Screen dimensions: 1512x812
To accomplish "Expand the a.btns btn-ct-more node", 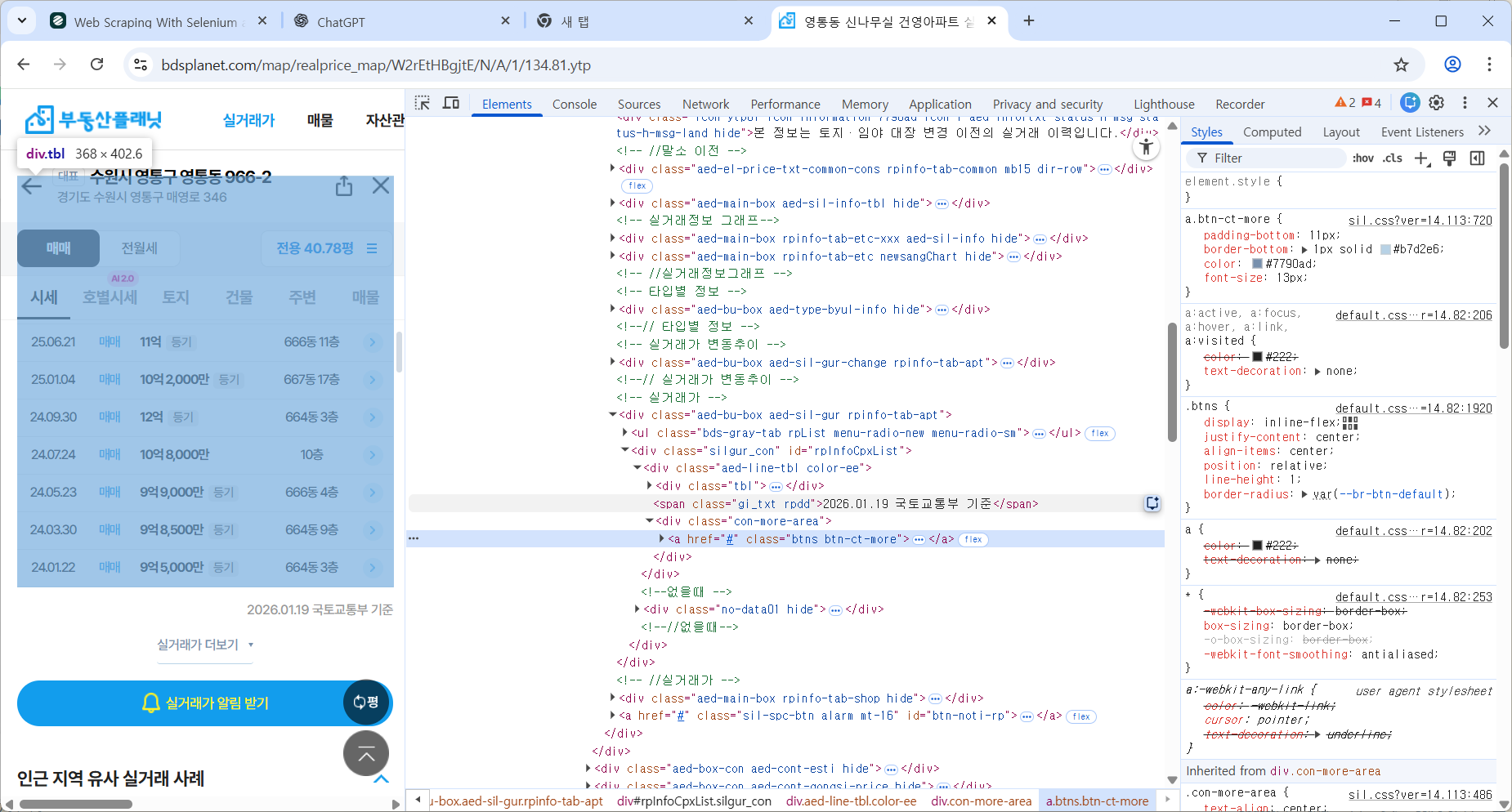I will [662, 539].
